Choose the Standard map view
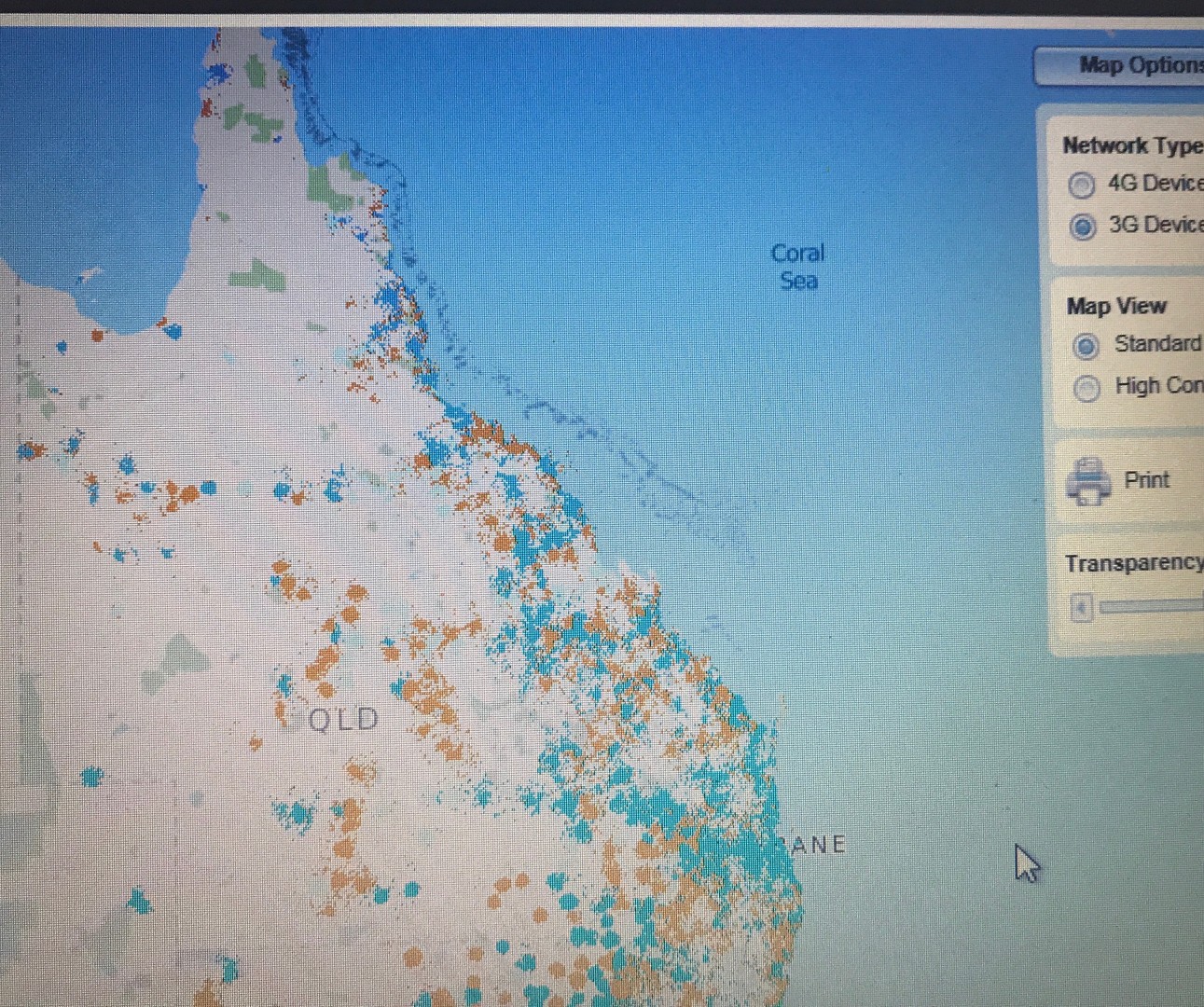This screenshot has width=1204, height=1007. click(1086, 346)
